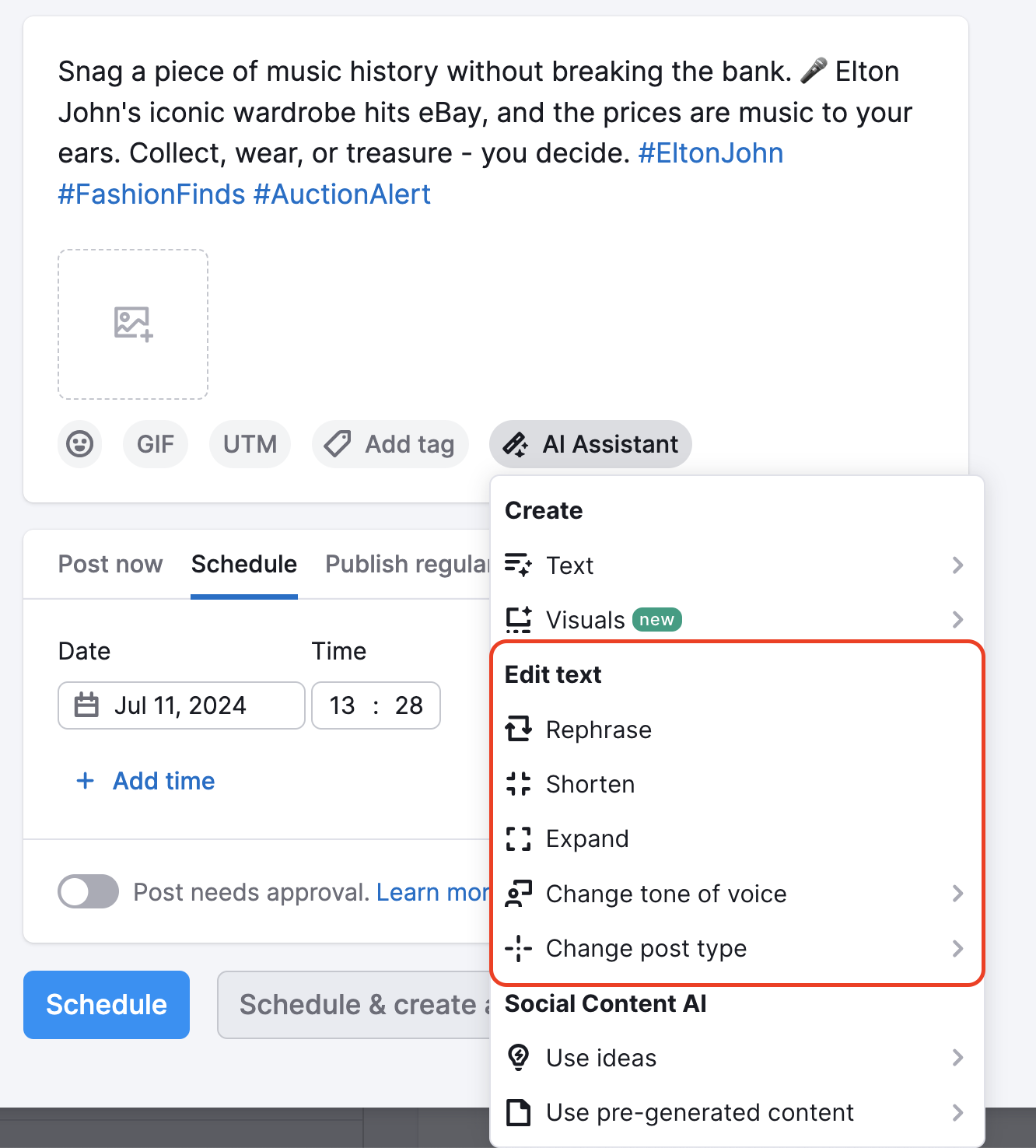This screenshot has width=1036, height=1148.
Task: Click the calendar icon in Date field
Action: pyautogui.click(x=86, y=705)
